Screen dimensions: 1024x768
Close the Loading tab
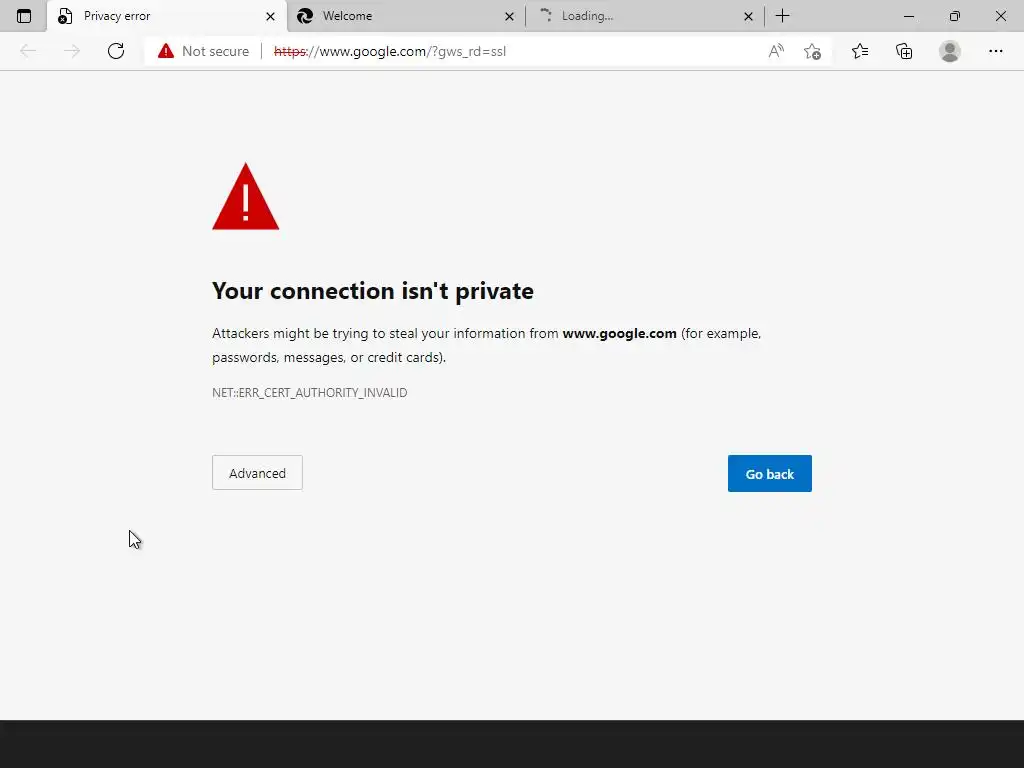[x=748, y=16]
